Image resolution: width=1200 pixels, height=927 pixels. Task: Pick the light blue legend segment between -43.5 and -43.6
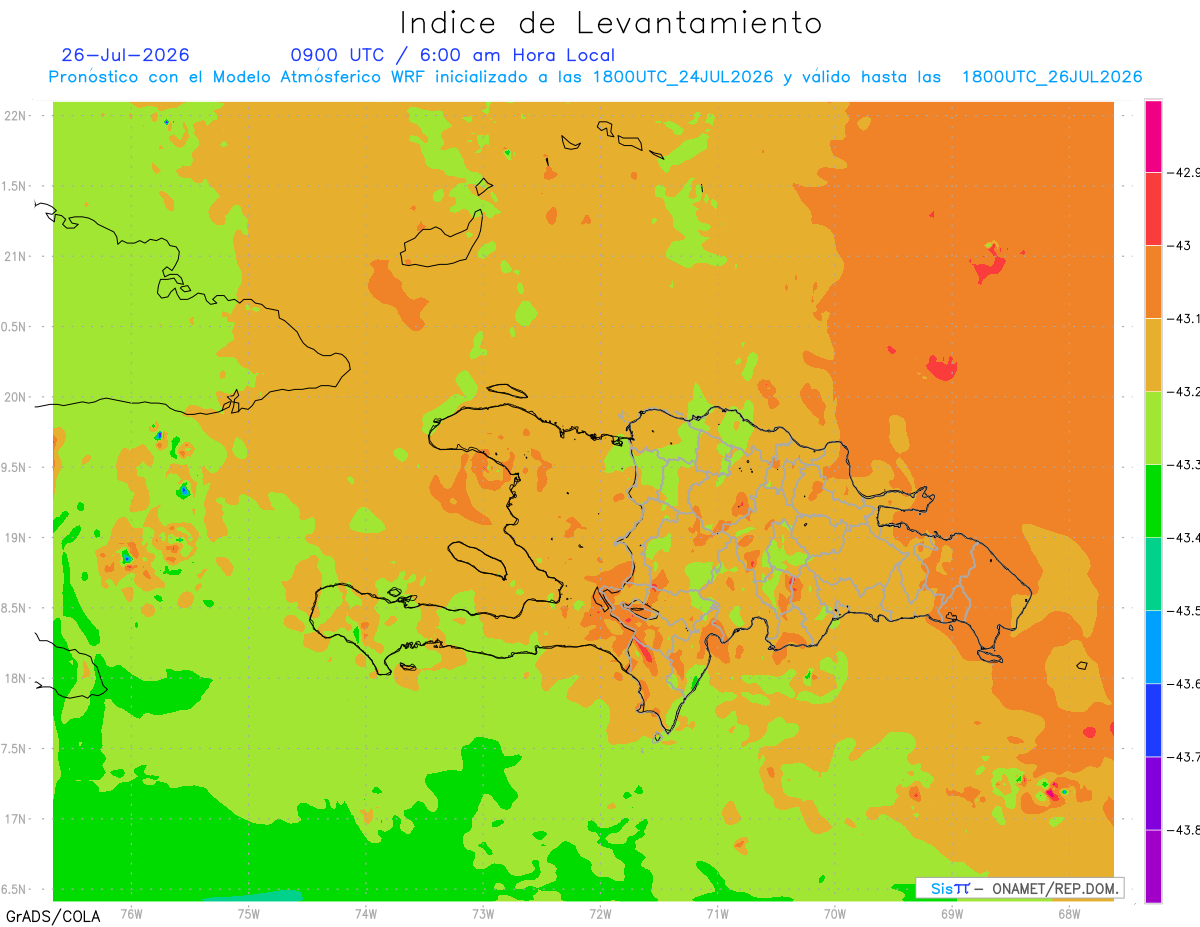pyautogui.click(x=1153, y=647)
